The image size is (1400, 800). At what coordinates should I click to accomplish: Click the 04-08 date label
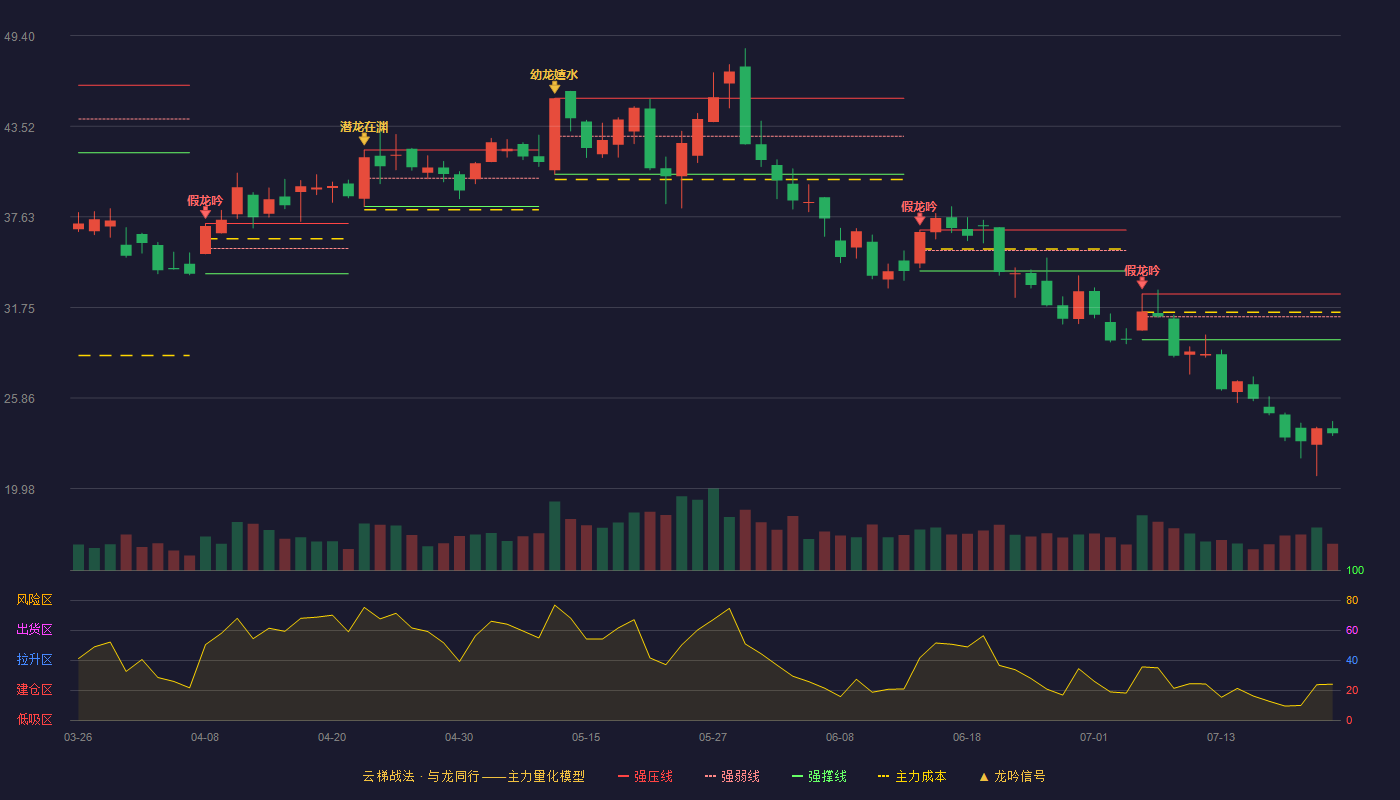pos(205,737)
